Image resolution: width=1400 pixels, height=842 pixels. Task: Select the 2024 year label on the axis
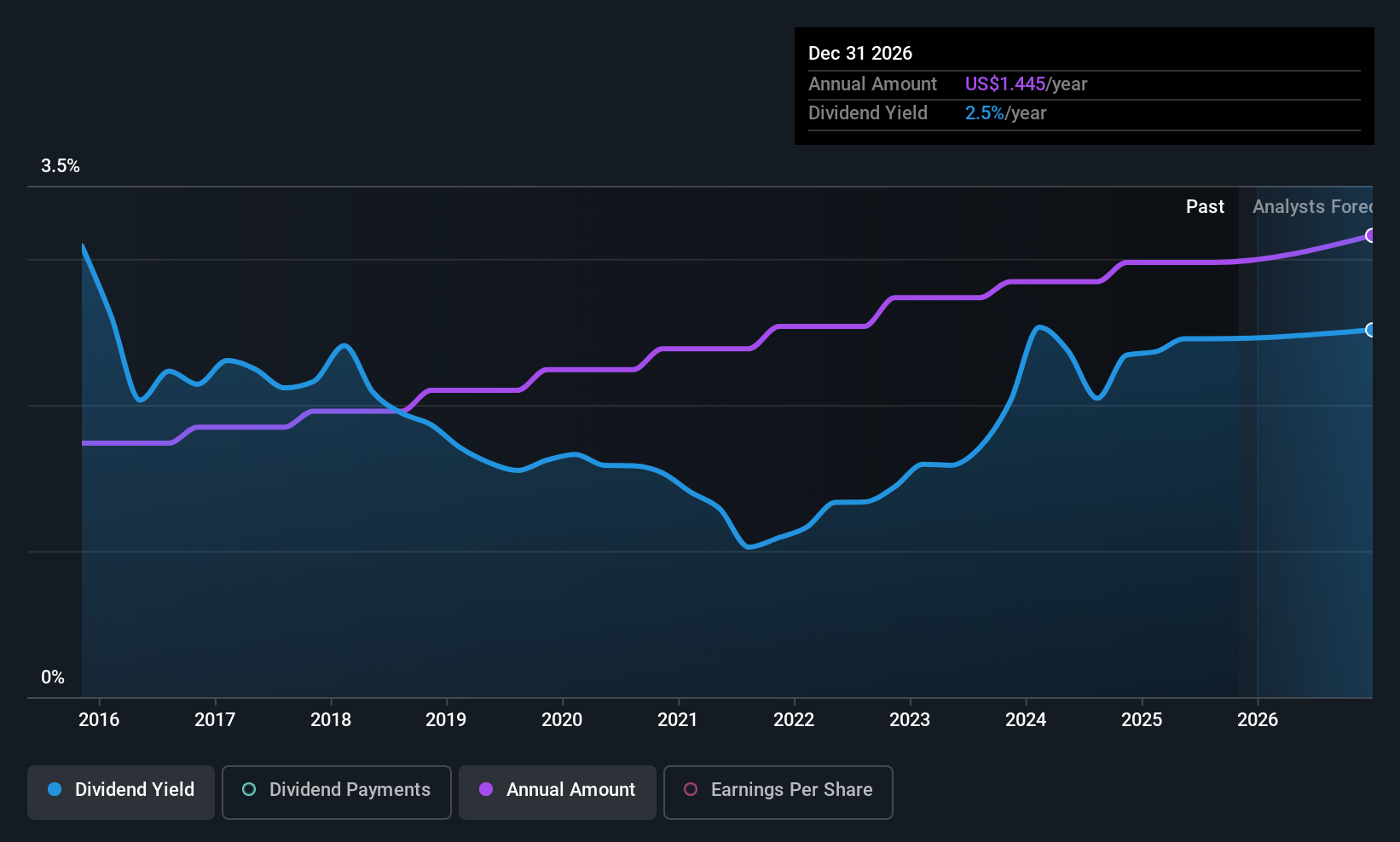tap(1027, 719)
